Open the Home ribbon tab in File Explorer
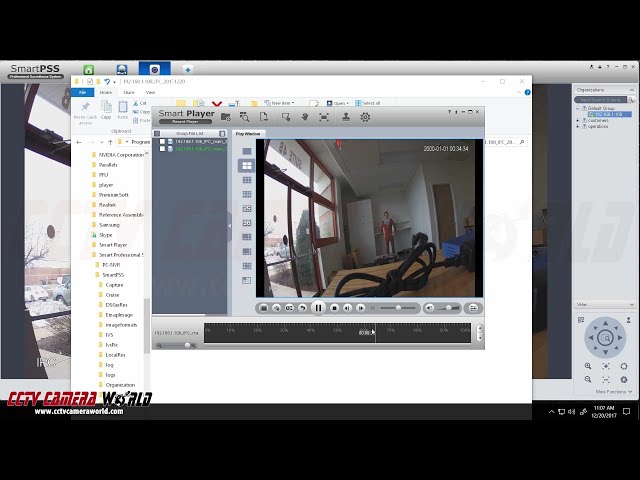Screen dimensions: 640x480 [x=106, y=92]
